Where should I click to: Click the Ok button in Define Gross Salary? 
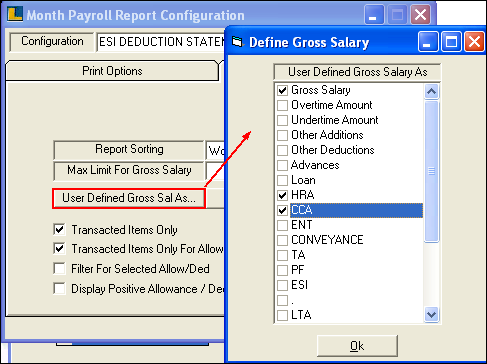tap(357, 346)
